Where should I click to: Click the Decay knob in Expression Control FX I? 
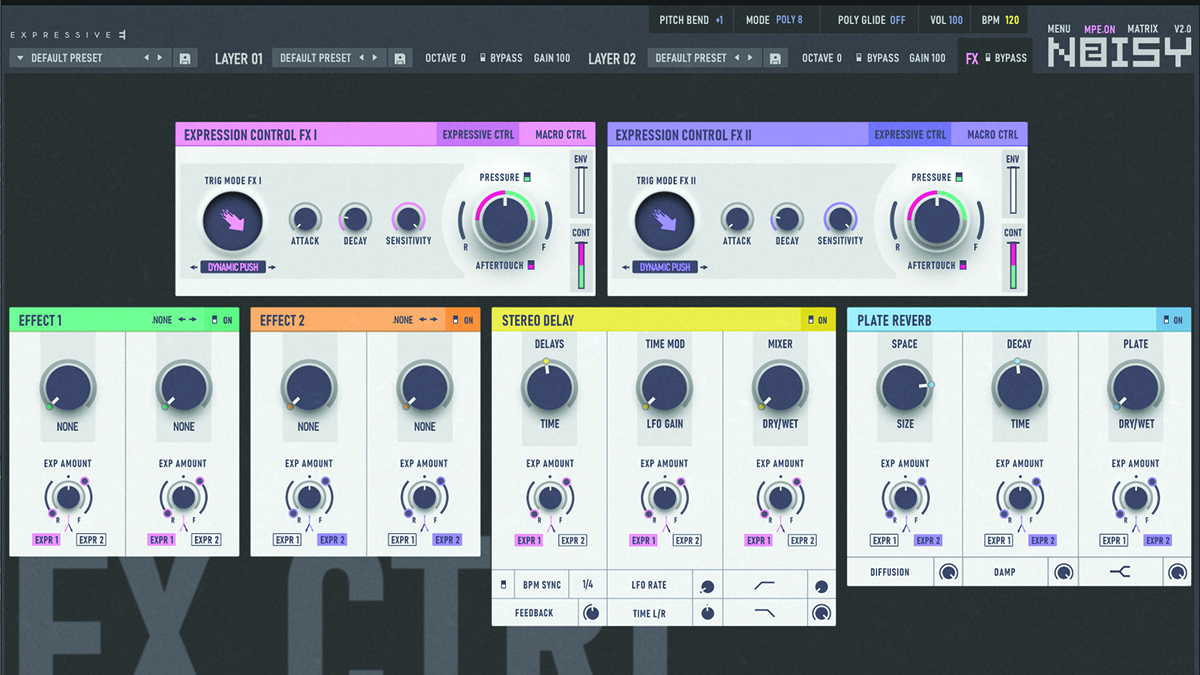click(x=355, y=217)
